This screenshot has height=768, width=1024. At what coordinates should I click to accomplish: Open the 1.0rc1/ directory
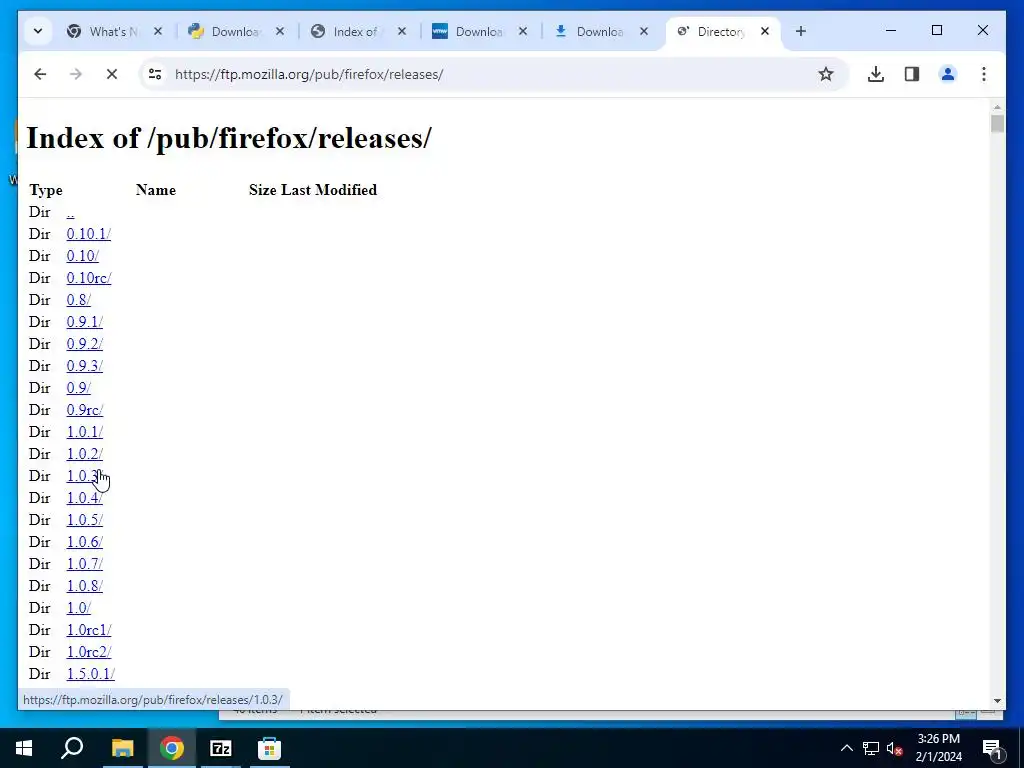89,630
